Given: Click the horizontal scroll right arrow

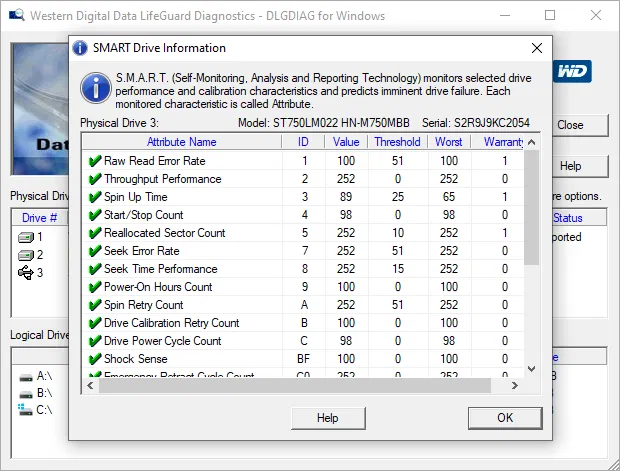Looking at the screenshot, I should tap(514, 386).
